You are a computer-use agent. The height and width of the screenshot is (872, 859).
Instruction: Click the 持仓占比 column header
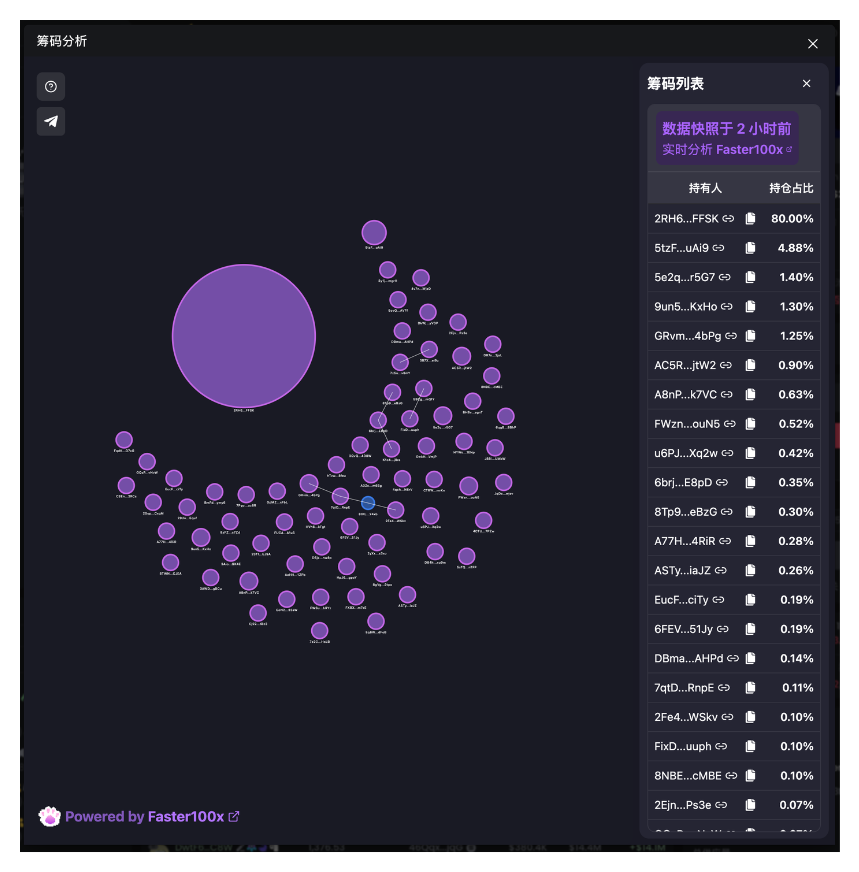point(791,188)
